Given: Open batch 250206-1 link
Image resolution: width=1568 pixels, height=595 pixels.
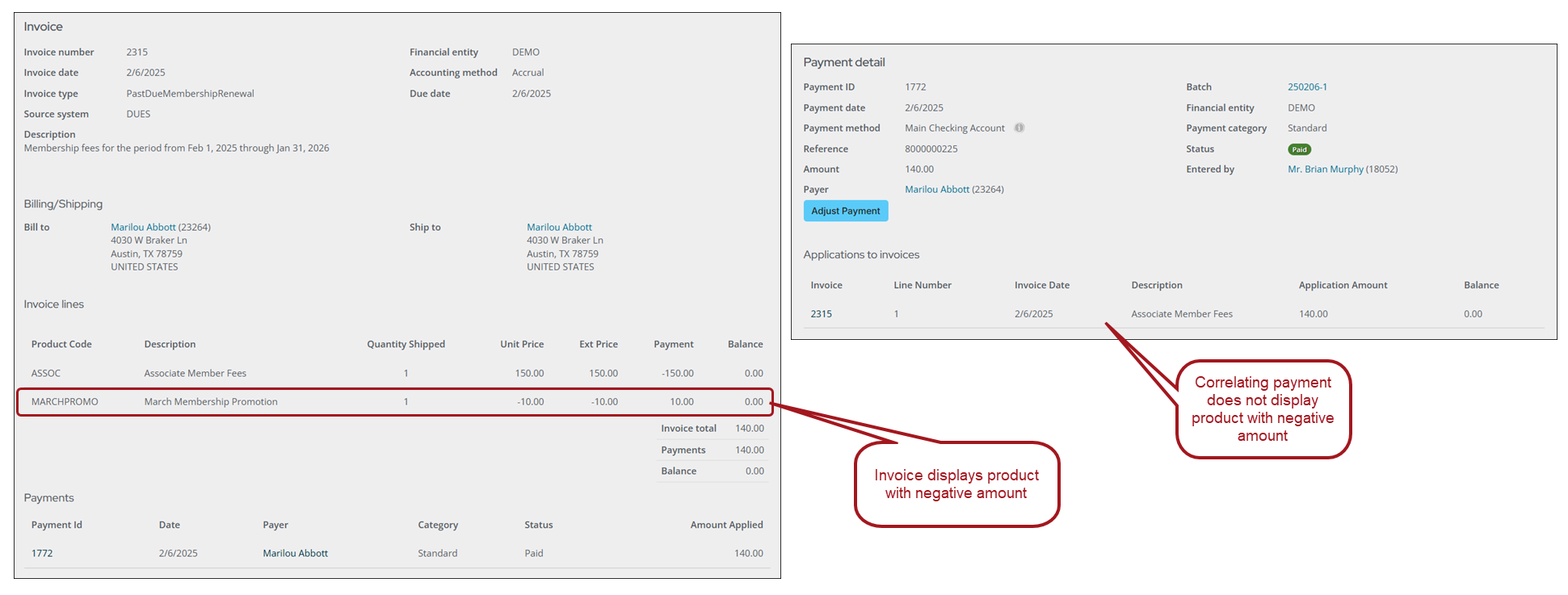Looking at the screenshot, I should 1307,86.
